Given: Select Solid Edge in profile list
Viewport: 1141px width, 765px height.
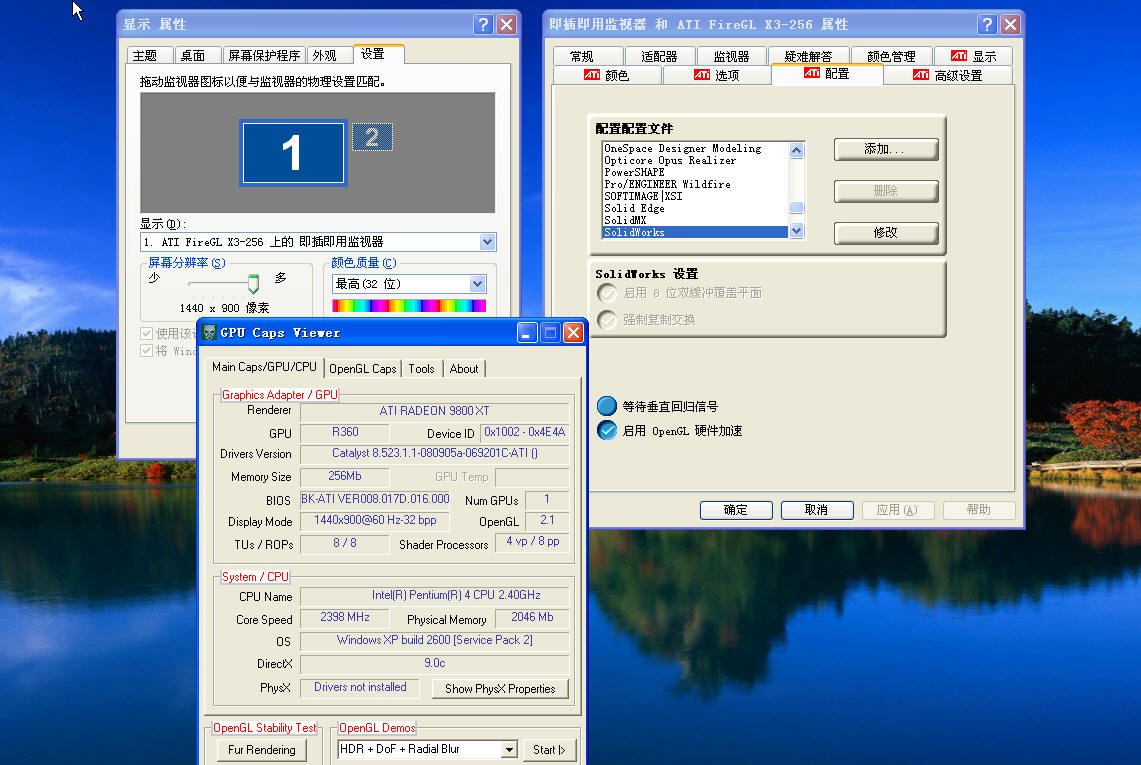Looking at the screenshot, I should [x=695, y=208].
